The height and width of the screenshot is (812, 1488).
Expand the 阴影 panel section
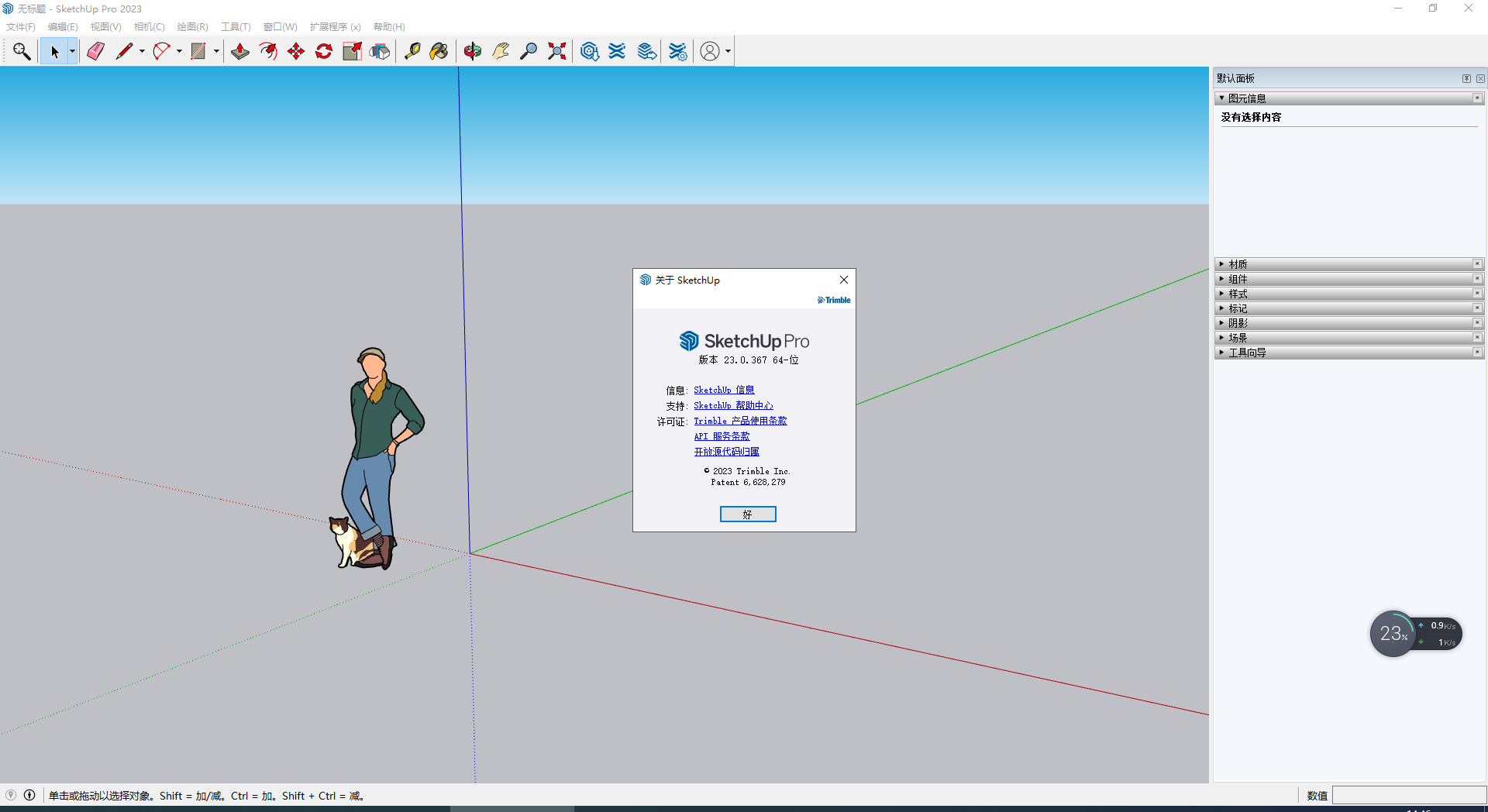pyautogui.click(x=1238, y=323)
